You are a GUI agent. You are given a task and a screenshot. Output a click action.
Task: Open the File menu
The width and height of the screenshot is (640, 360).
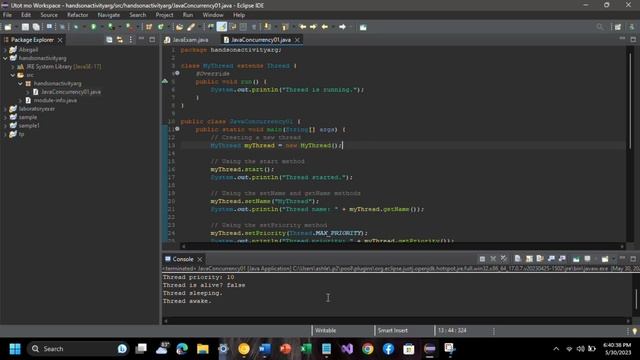(x=7, y=15)
